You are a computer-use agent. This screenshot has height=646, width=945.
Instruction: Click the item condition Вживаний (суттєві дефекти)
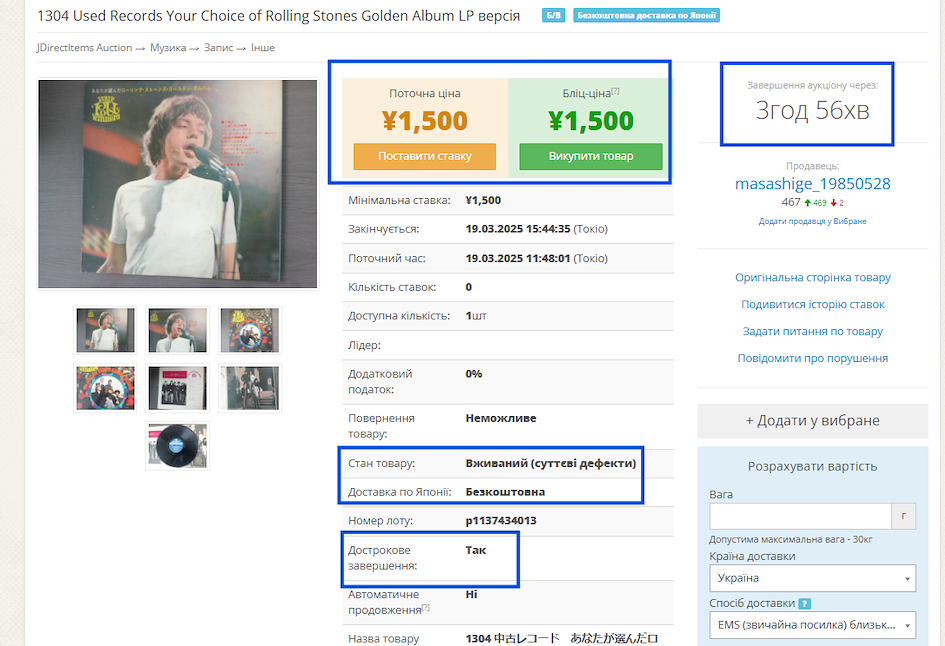(551, 463)
